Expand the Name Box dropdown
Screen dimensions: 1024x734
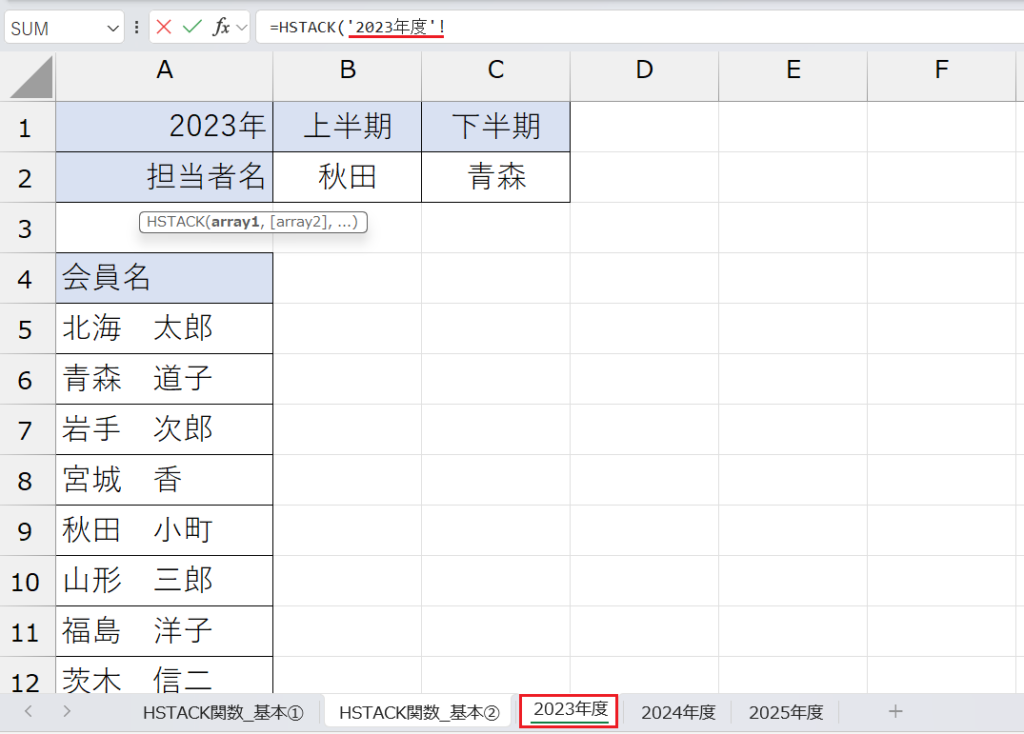[x=113, y=29]
